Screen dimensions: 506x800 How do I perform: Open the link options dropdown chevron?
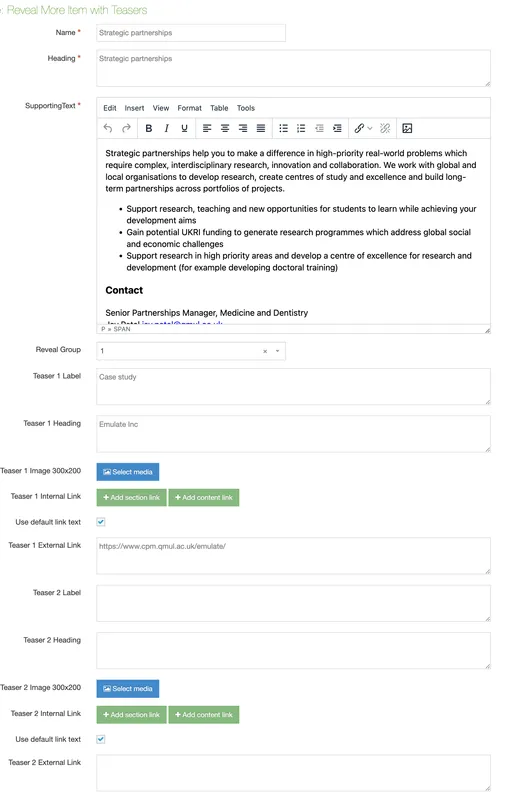(370, 128)
